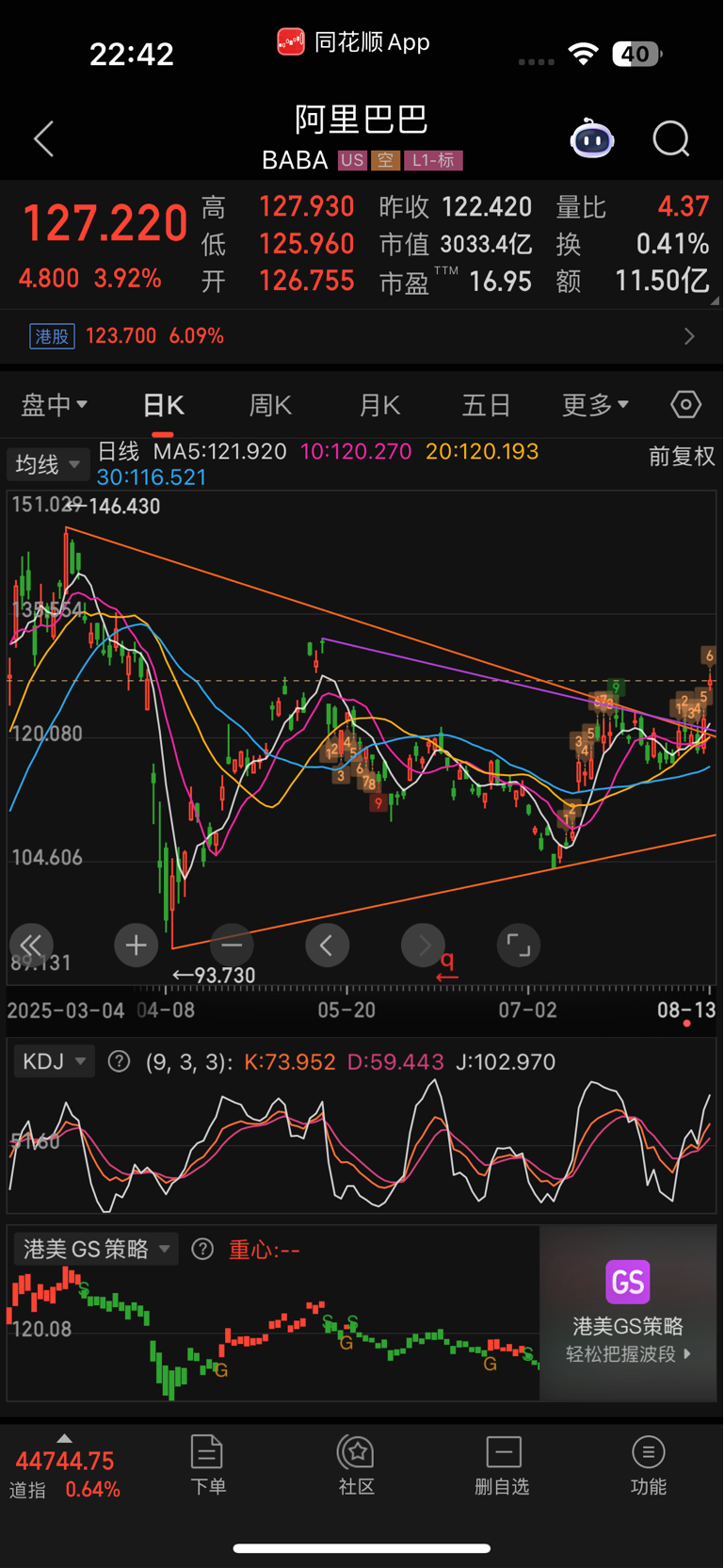Tap the K:73.952 indicator value

290,1062
